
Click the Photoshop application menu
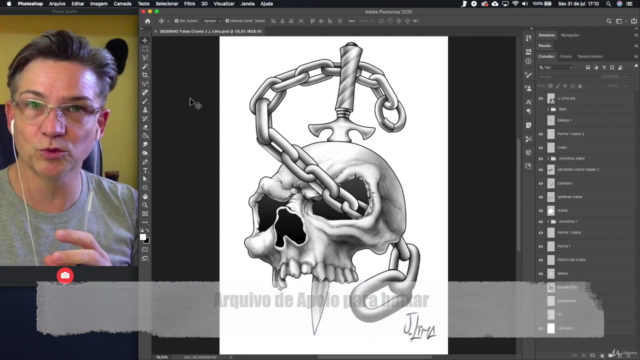click(x=30, y=4)
